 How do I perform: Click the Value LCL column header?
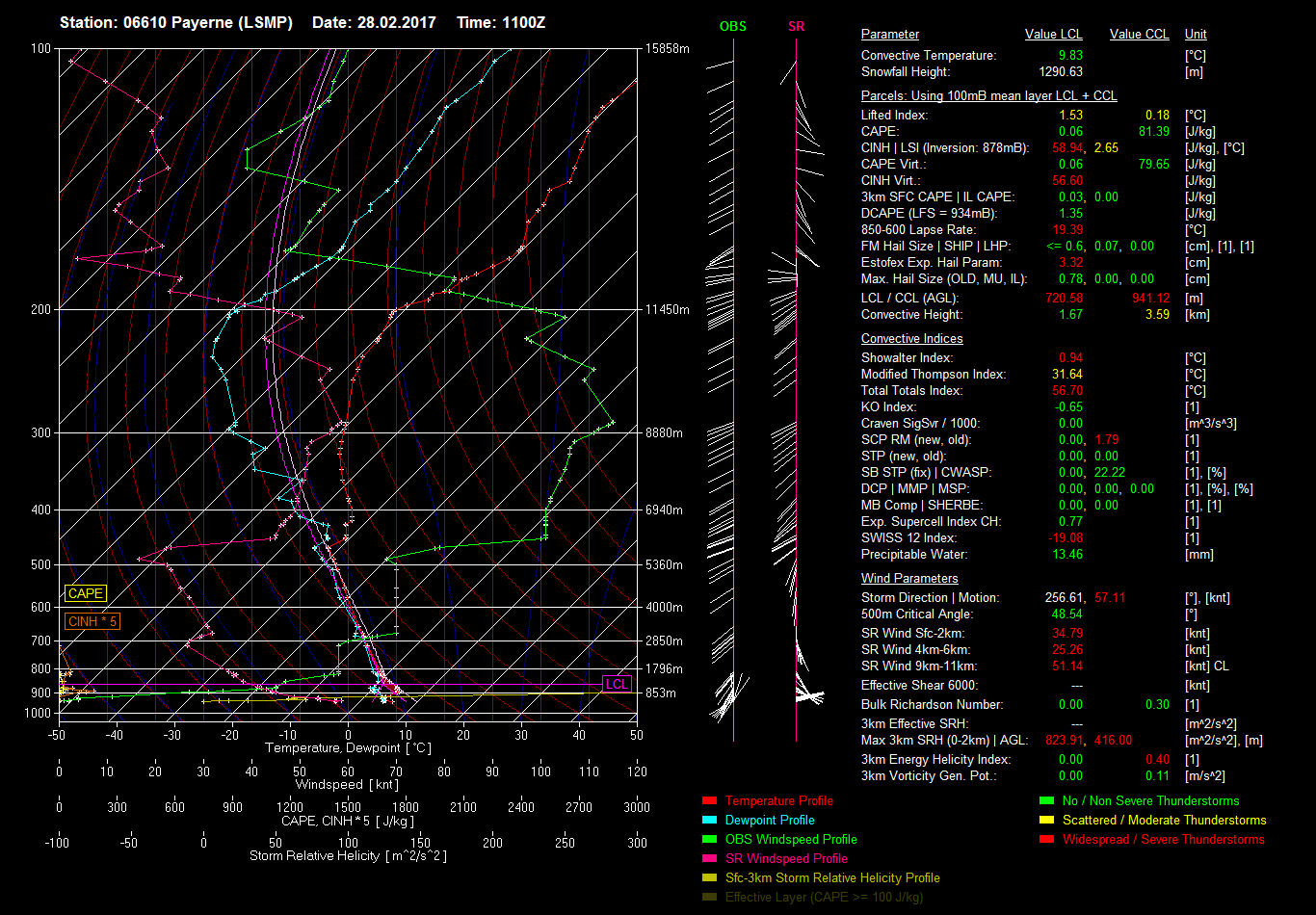1053,35
